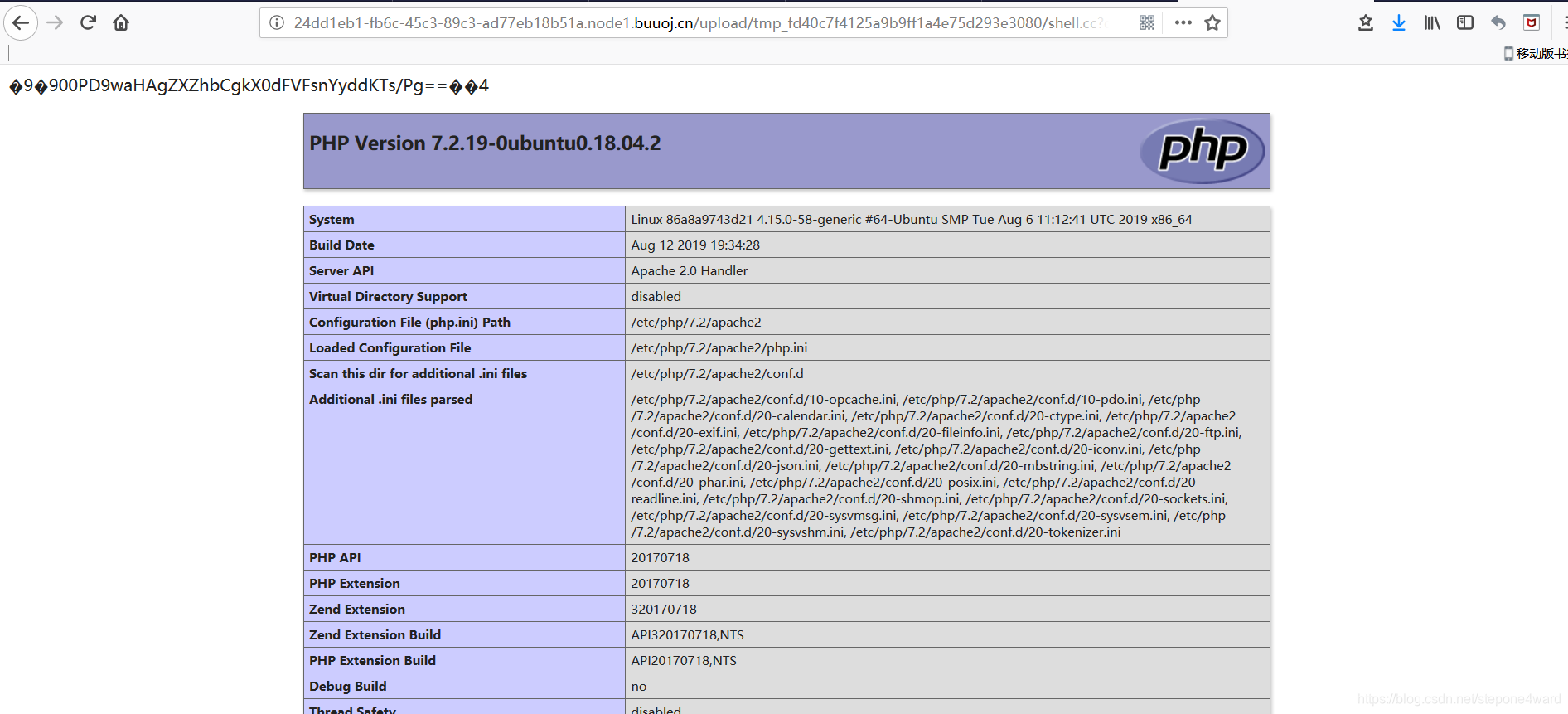Click the PHP API label
Image resolution: width=1568 pixels, height=714 pixels.
[335, 558]
